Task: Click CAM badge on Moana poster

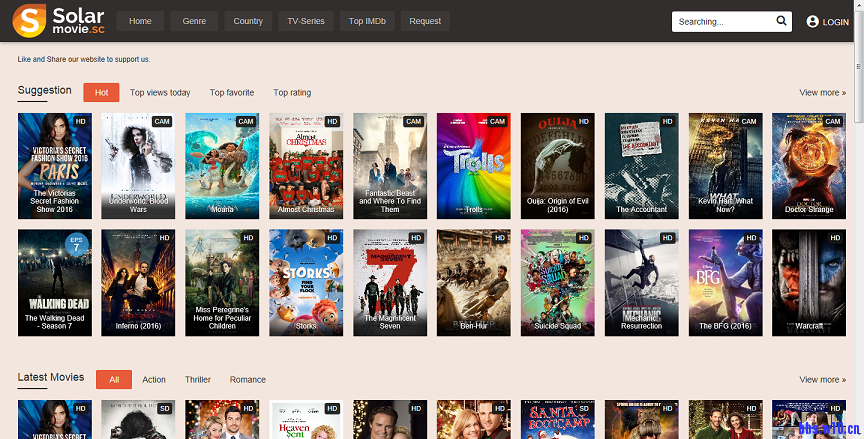Action: [246, 122]
